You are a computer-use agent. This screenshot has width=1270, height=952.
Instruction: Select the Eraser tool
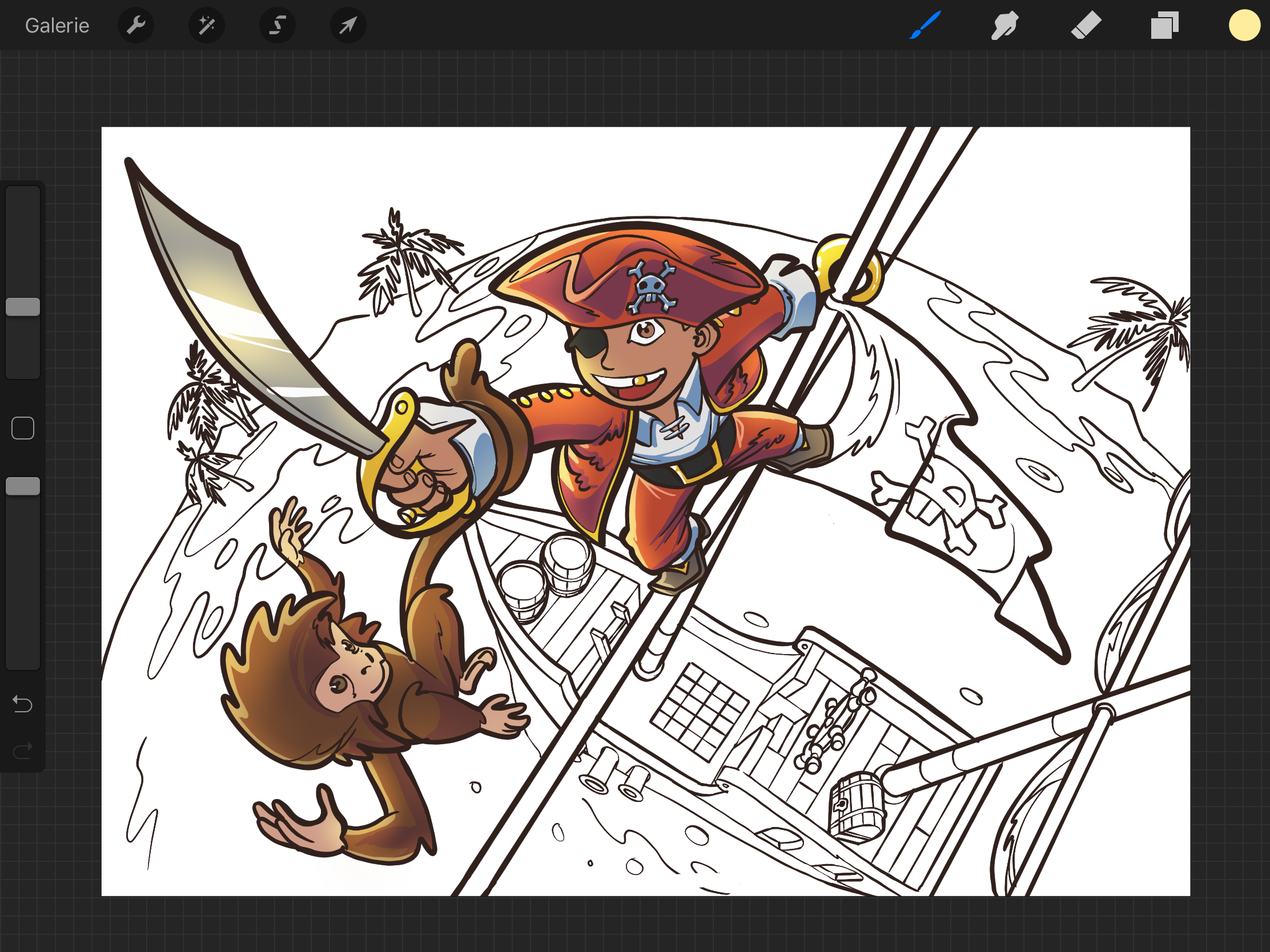point(1086,25)
